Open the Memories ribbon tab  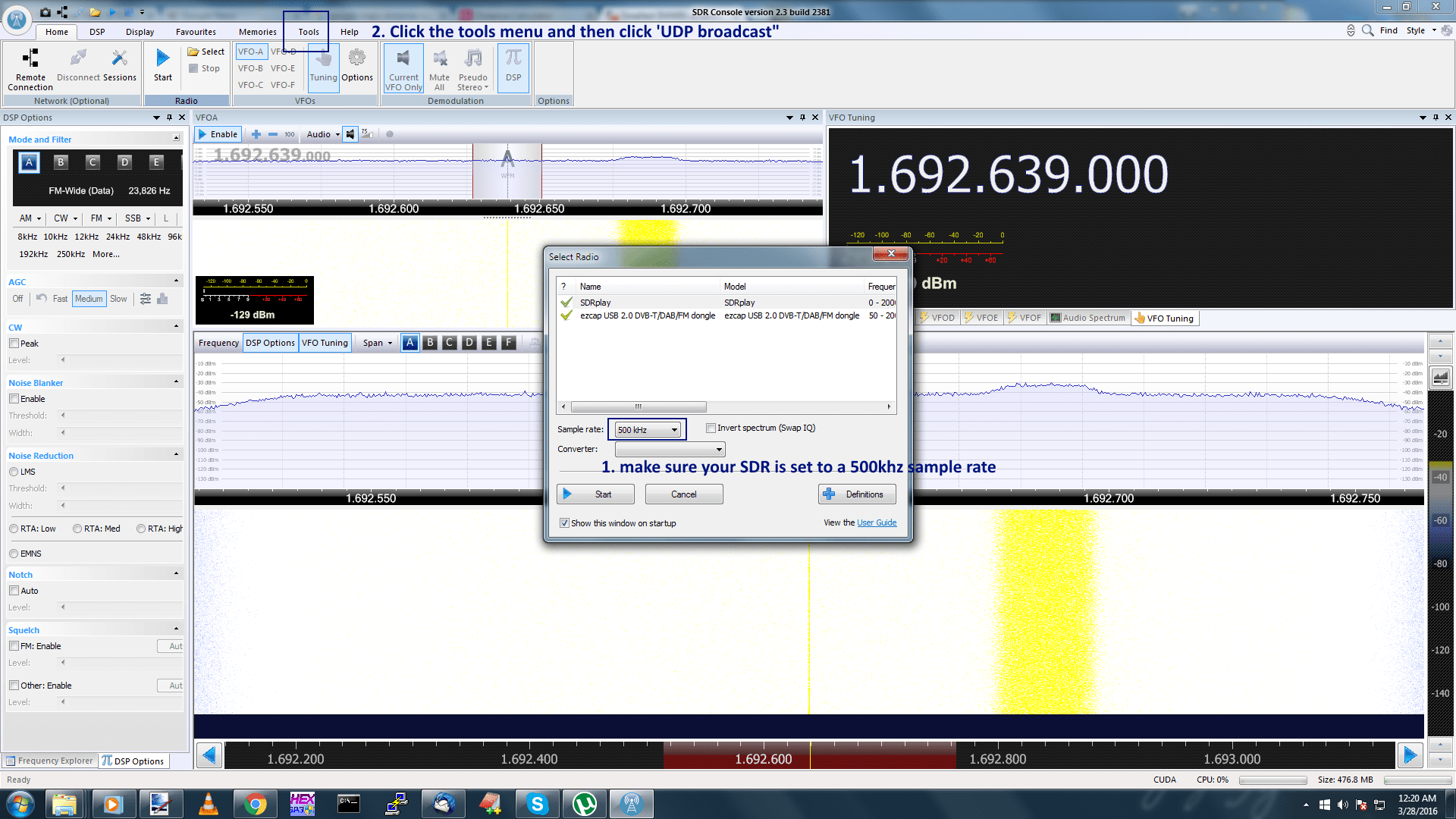(x=258, y=32)
